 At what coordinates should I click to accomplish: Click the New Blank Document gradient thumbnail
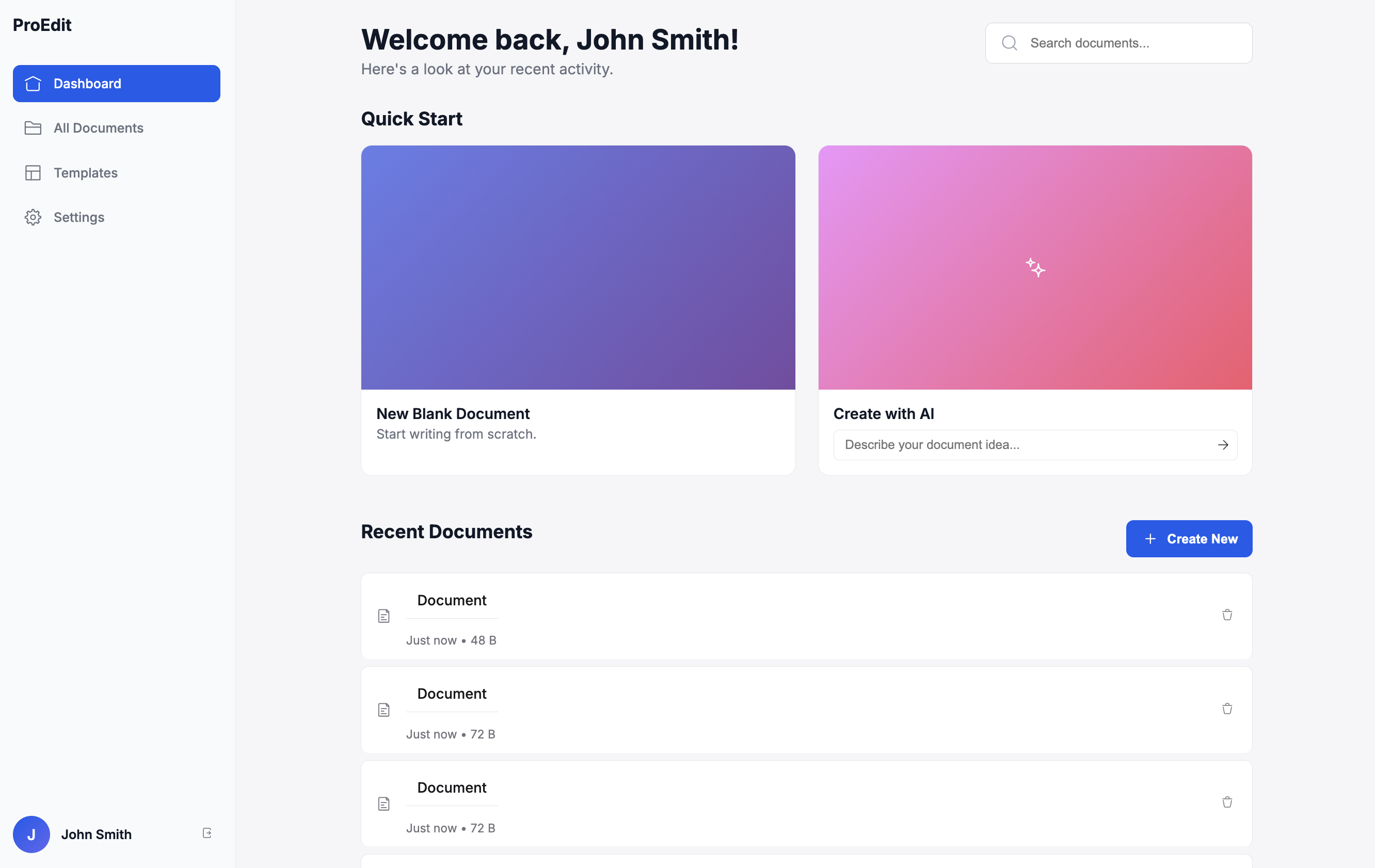[x=578, y=267]
